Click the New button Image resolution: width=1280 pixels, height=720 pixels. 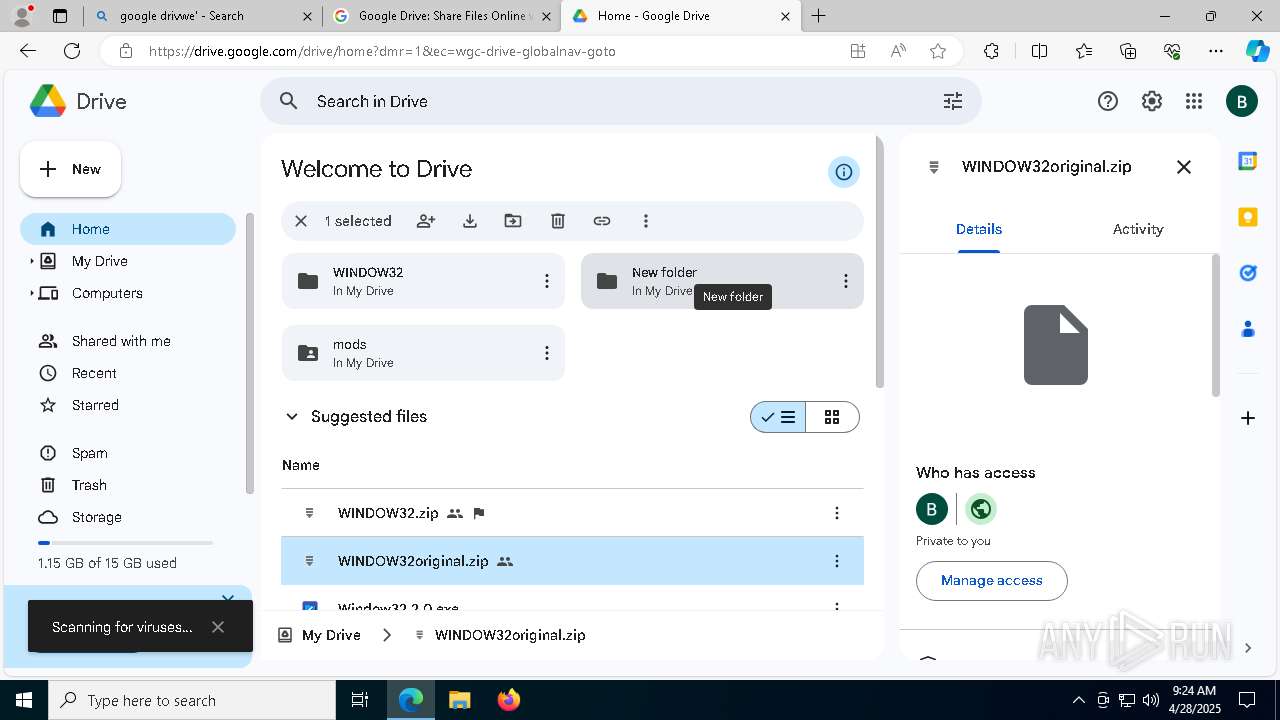point(70,169)
